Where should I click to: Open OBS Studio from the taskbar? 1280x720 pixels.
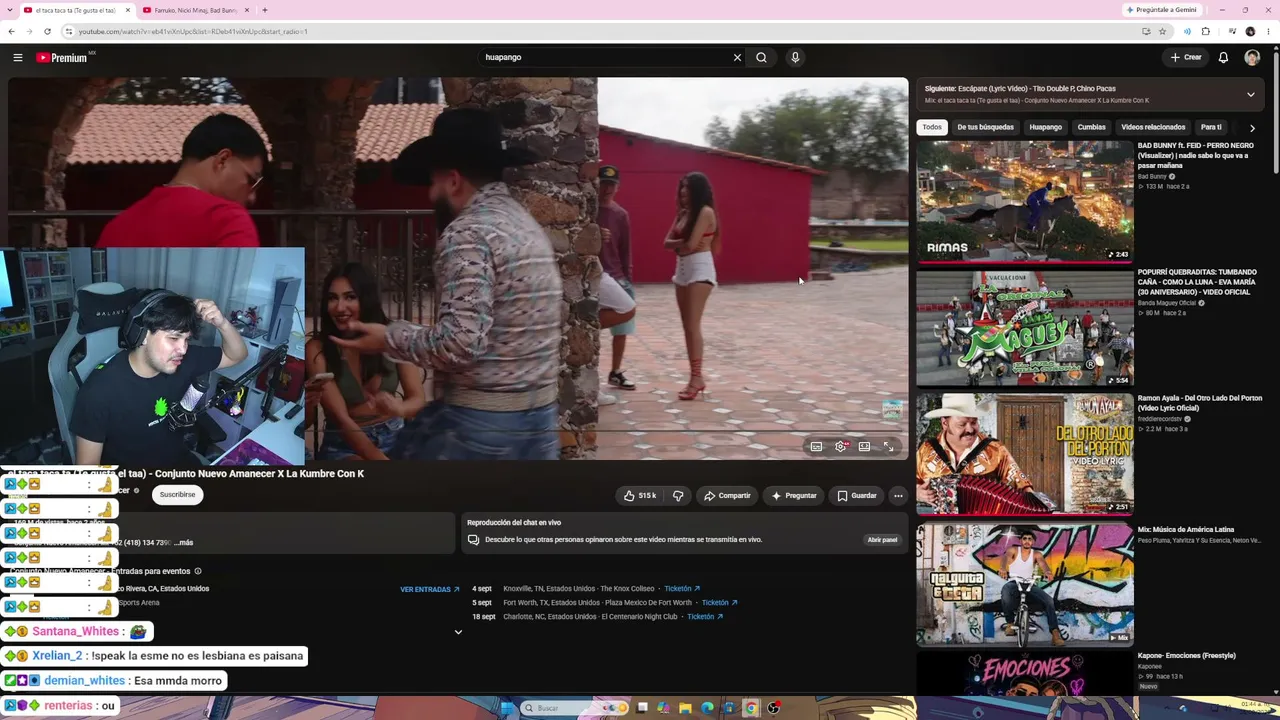point(773,708)
